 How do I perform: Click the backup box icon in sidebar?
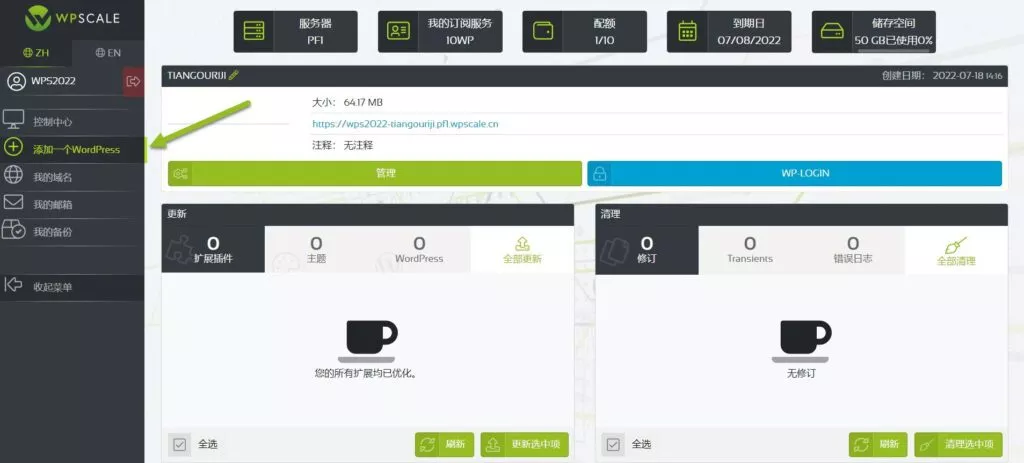tap(14, 230)
